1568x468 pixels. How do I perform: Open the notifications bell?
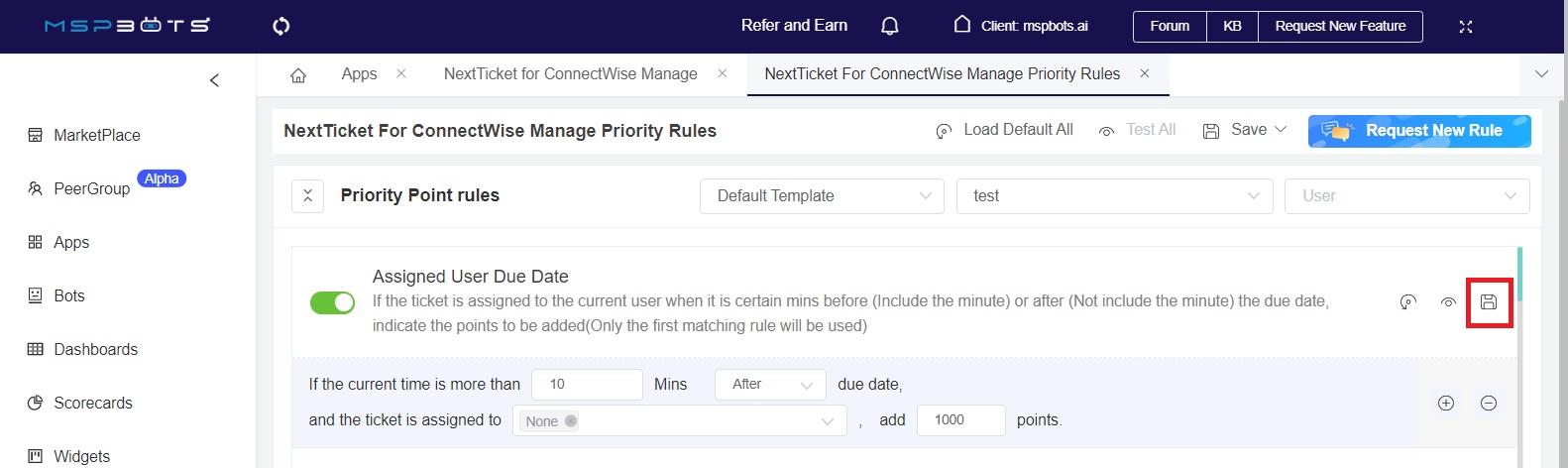[889, 26]
